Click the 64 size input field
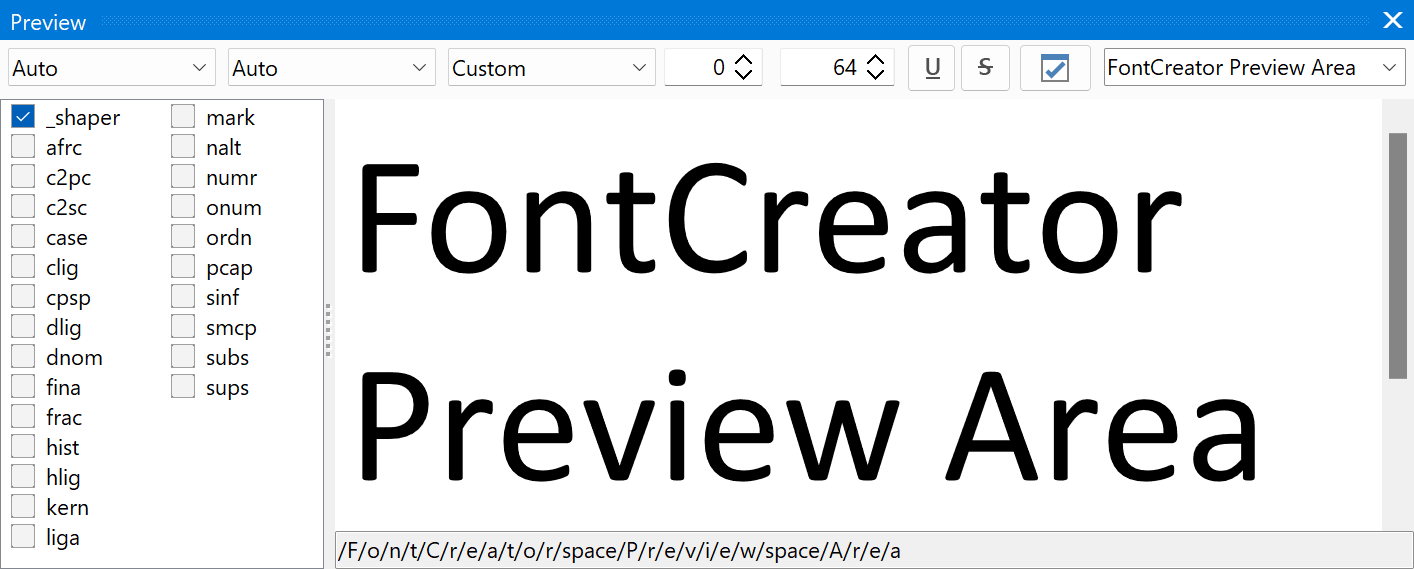Image resolution: width=1414 pixels, height=569 pixels. [822, 68]
